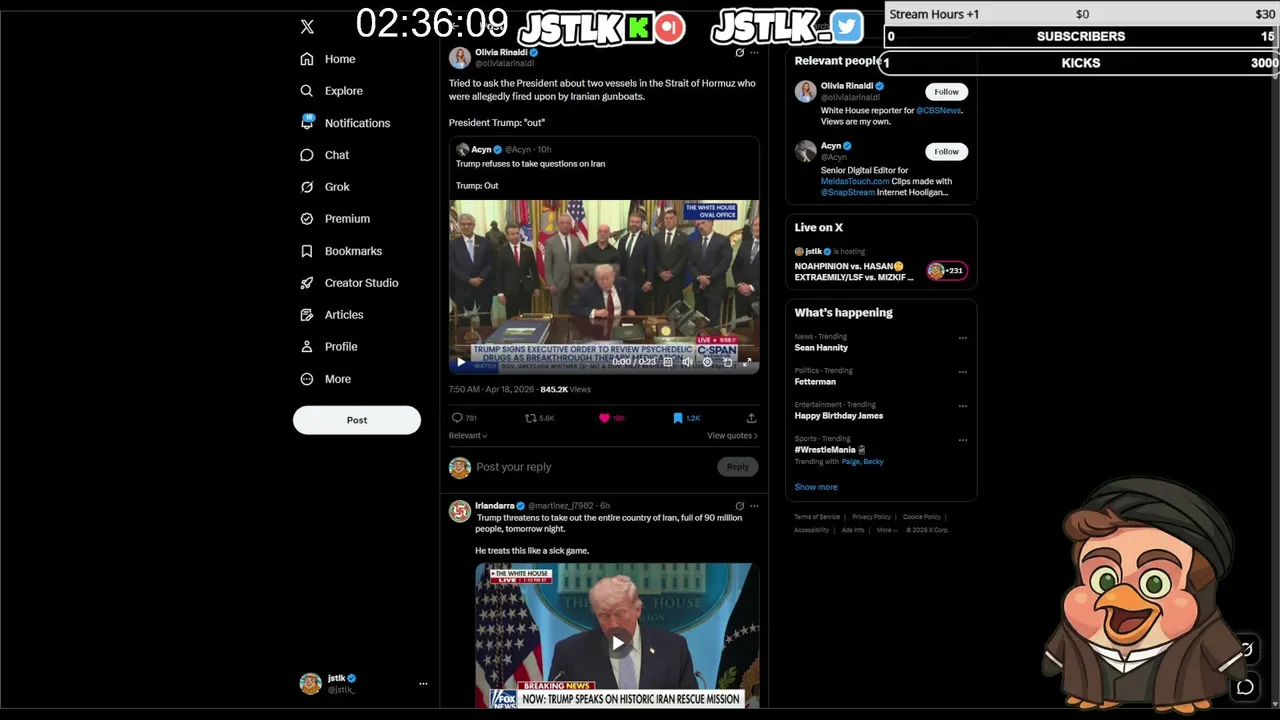This screenshot has width=1280, height=720.
Task: Open the @CBSNews link in the bio
Action: (x=939, y=110)
